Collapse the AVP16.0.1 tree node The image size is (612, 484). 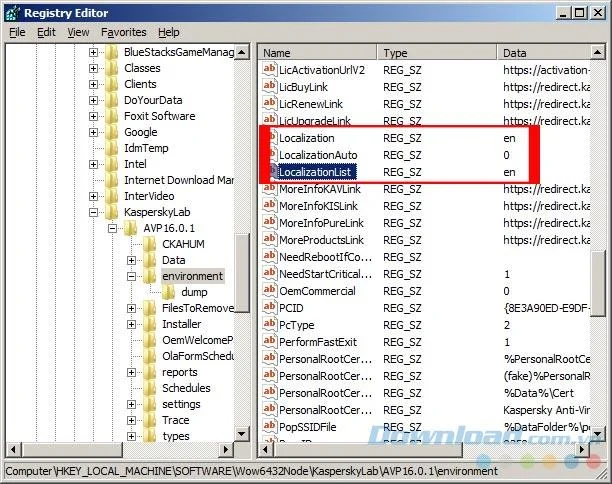pyautogui.click(x=112, y=228)
